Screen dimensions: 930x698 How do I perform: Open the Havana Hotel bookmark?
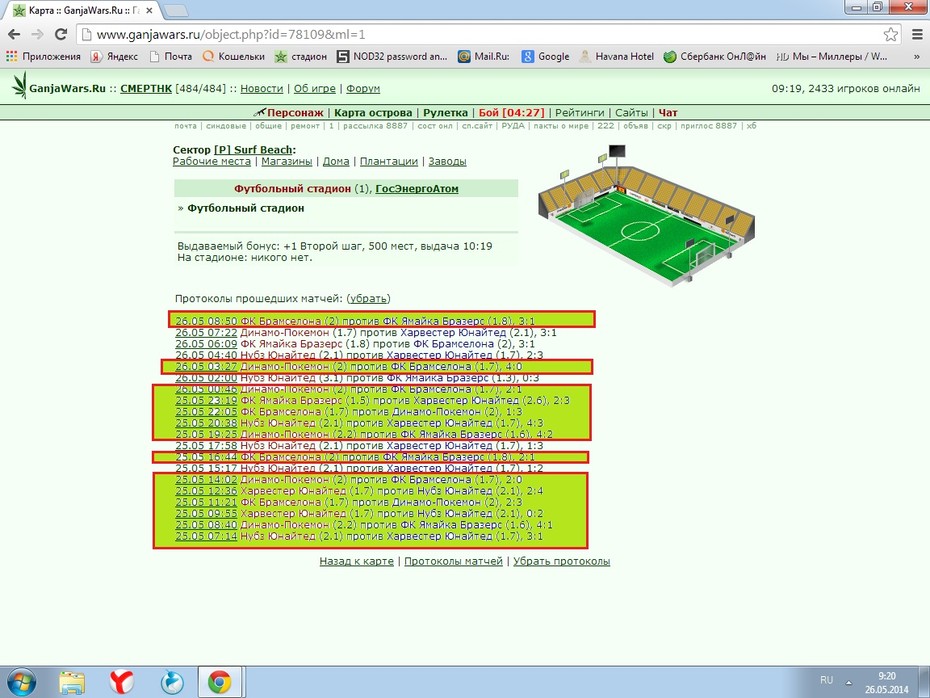(616, 56)
